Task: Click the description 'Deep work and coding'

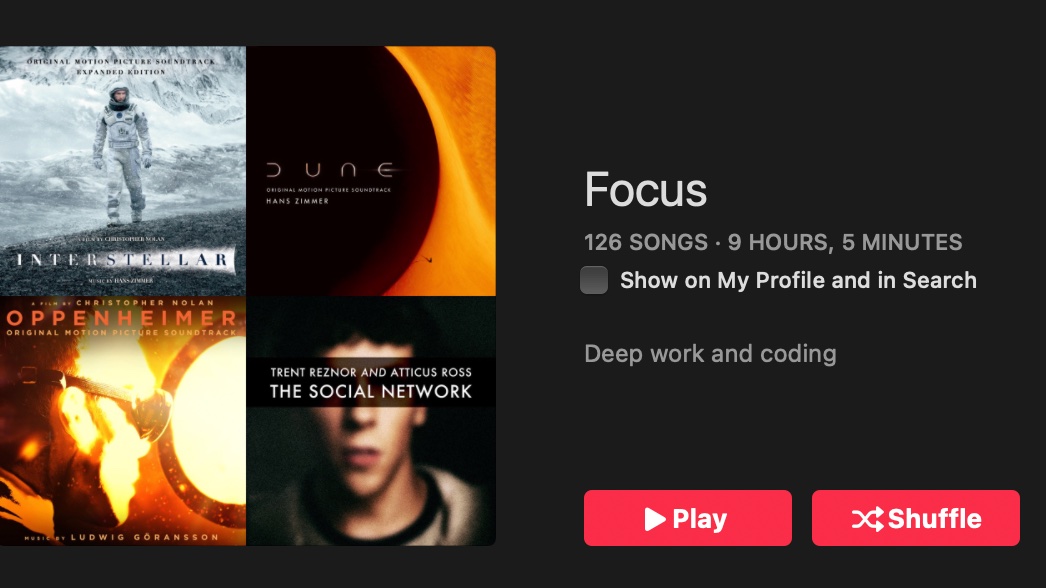Action: (710, 354)
